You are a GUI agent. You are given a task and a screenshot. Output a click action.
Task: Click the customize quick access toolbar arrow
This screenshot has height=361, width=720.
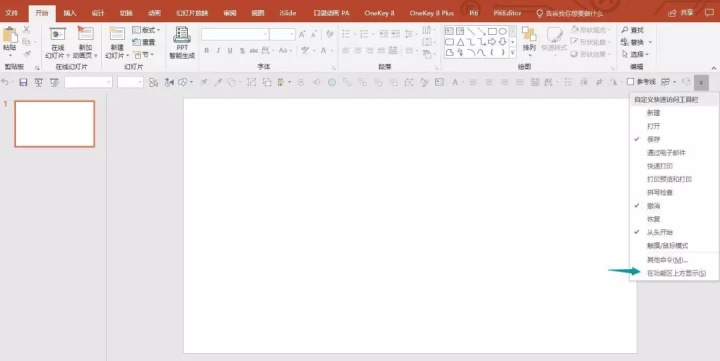pos(701,83)
